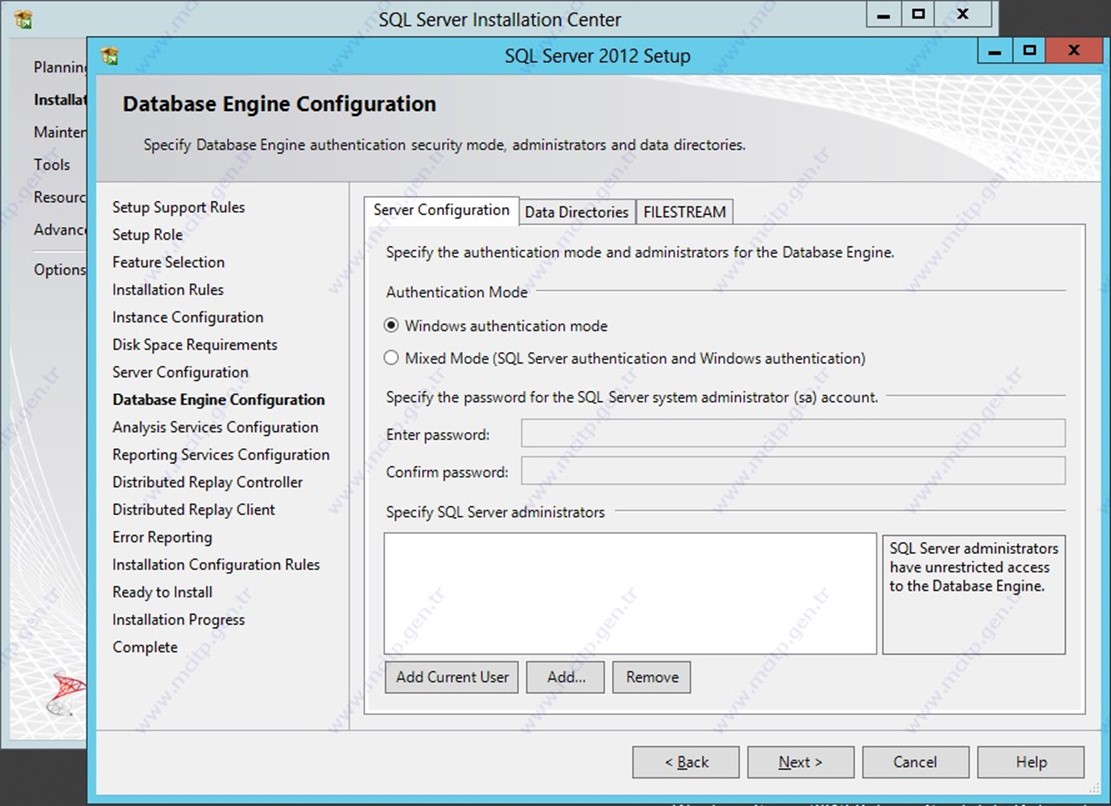Maximize the SQL Server 2012 Setup window

[x=1030, y=52]
